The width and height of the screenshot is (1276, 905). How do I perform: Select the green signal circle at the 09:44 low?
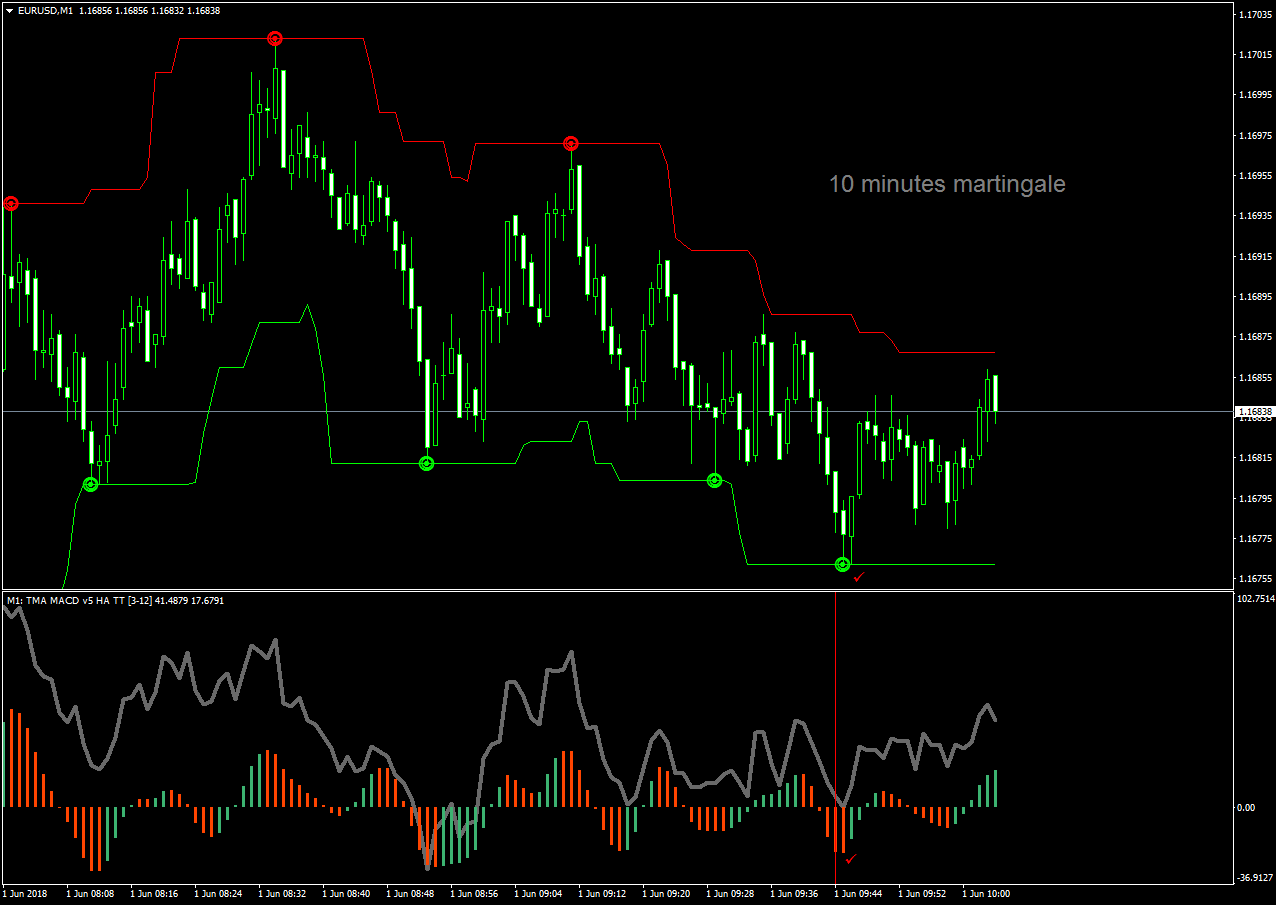tap(842, 564)
